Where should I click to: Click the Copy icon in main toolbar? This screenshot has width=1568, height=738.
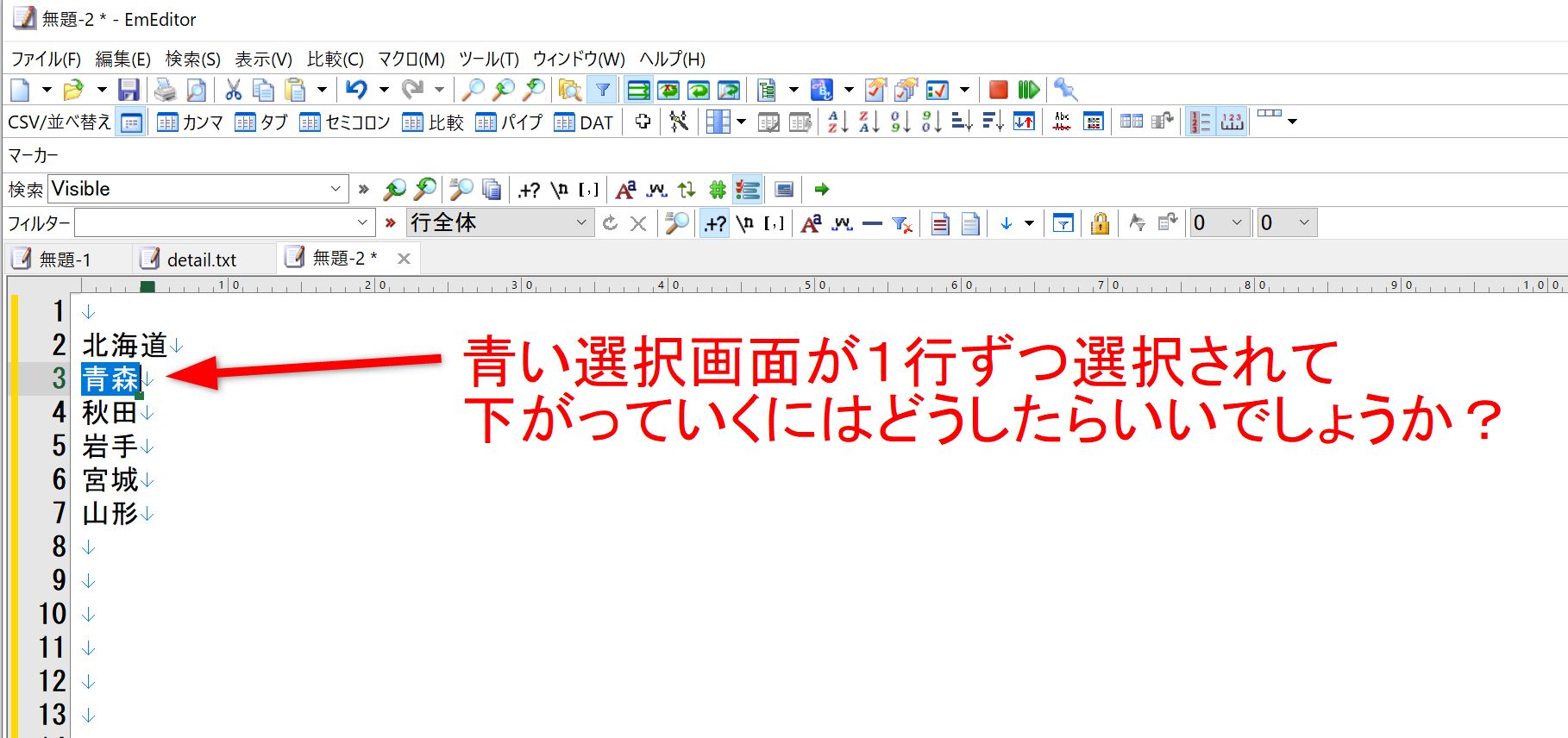click(263, 90)
